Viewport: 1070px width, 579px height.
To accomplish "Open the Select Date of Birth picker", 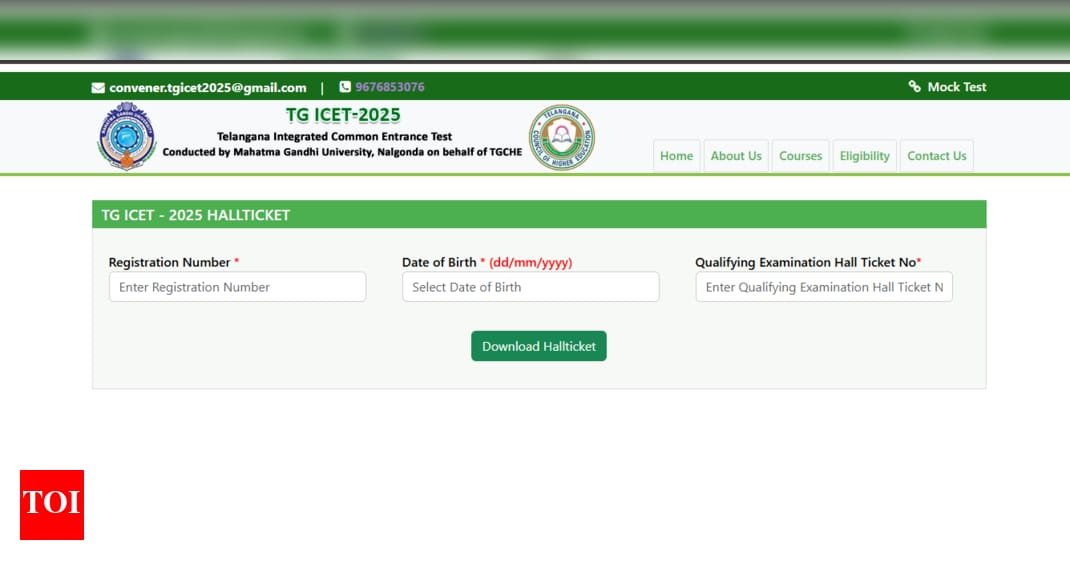I will tap(531, 287).
